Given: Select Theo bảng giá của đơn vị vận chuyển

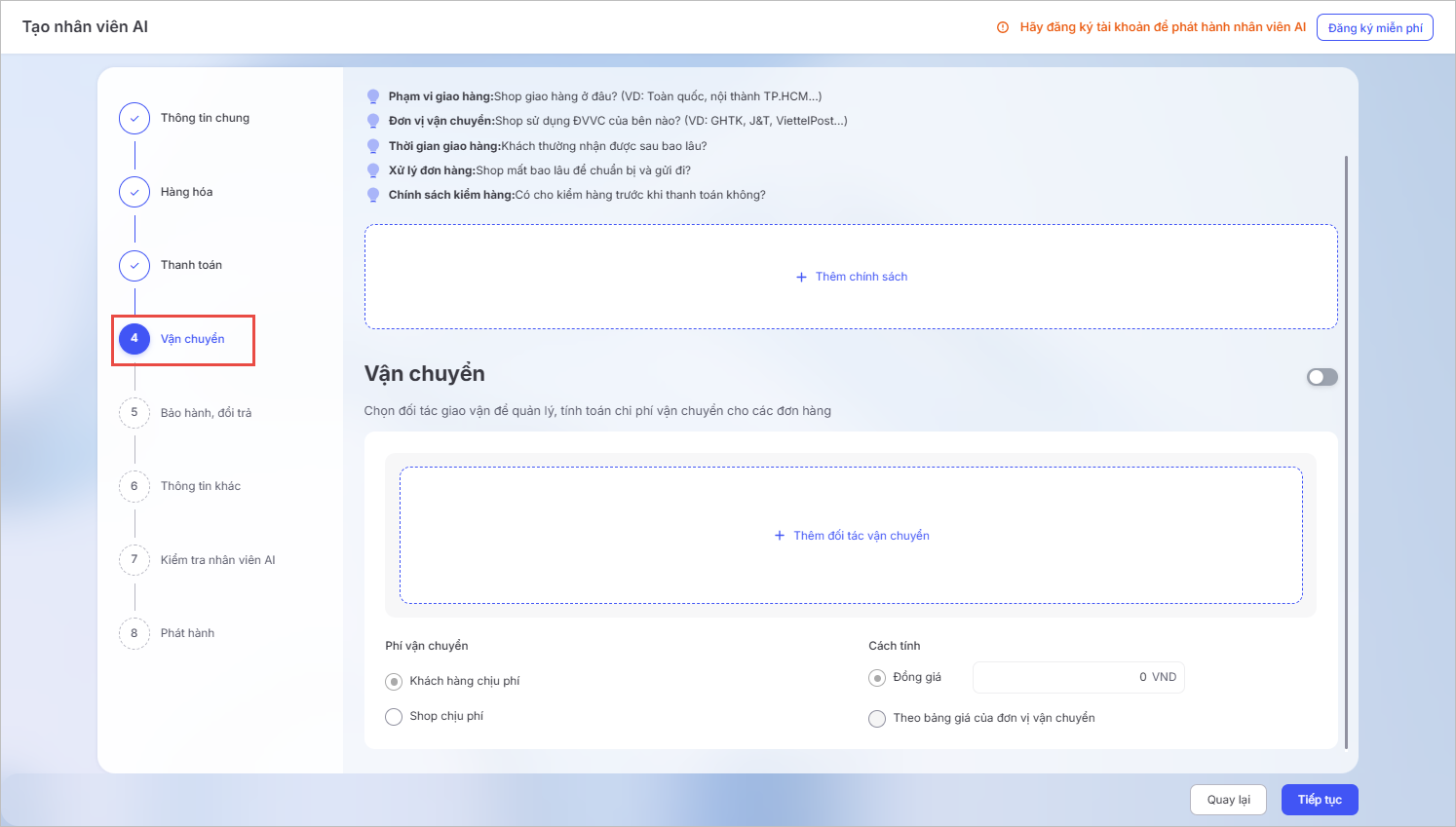Looking at the screenshot, I should [x=877, y=719].
